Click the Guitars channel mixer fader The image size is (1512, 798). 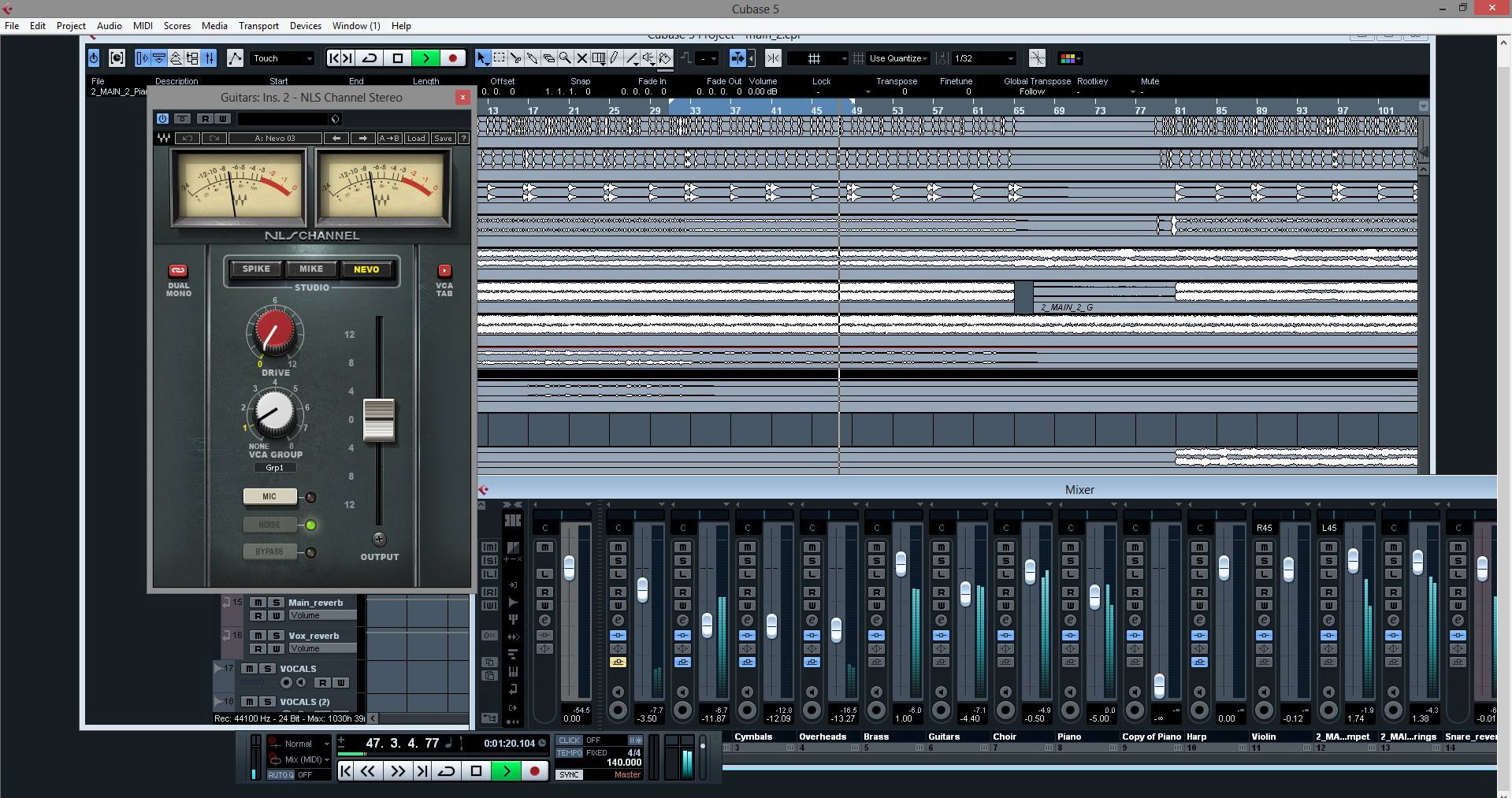(x=965, y=593)
